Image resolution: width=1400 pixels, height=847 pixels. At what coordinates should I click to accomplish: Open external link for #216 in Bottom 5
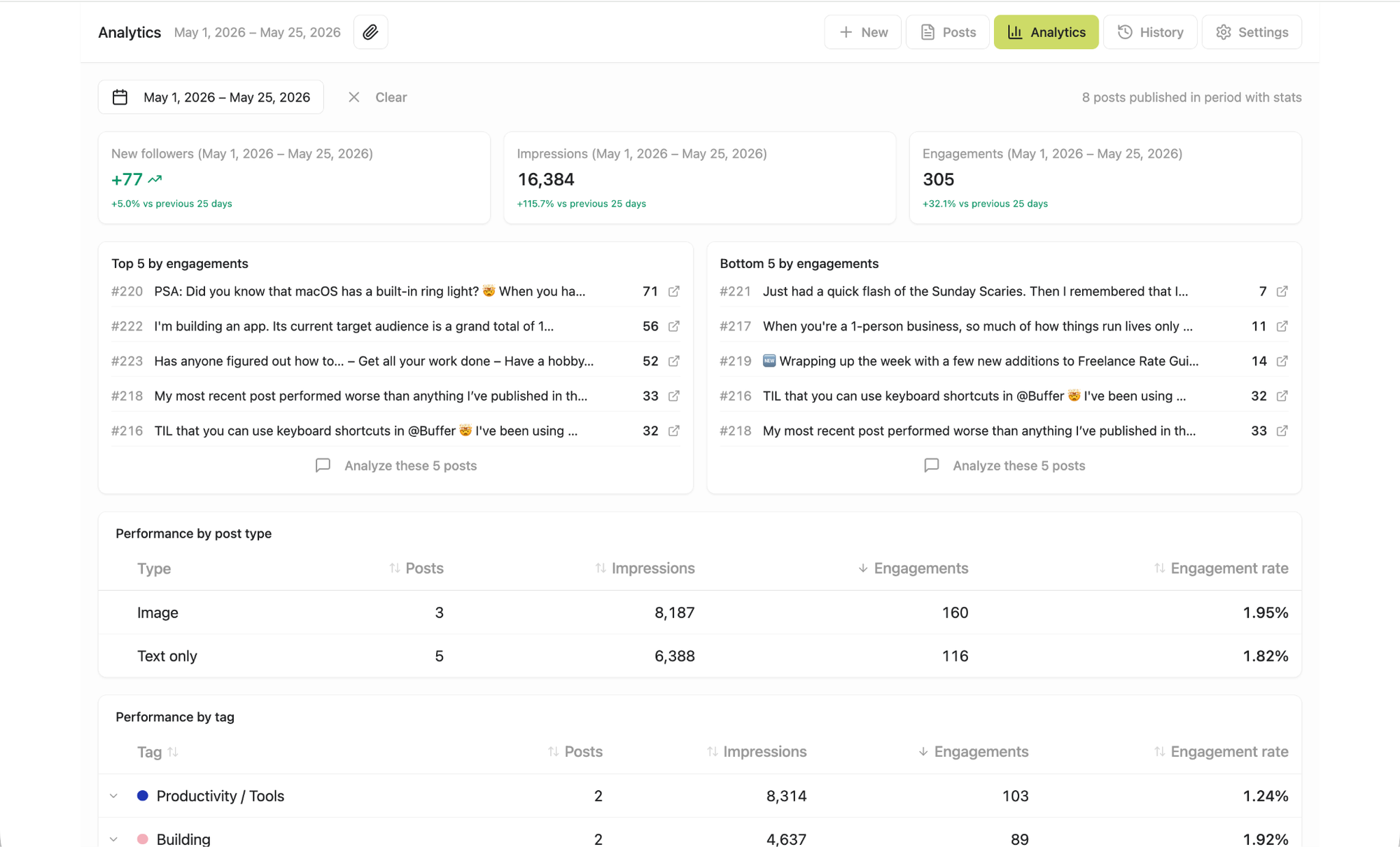(x=1282, y=396)
